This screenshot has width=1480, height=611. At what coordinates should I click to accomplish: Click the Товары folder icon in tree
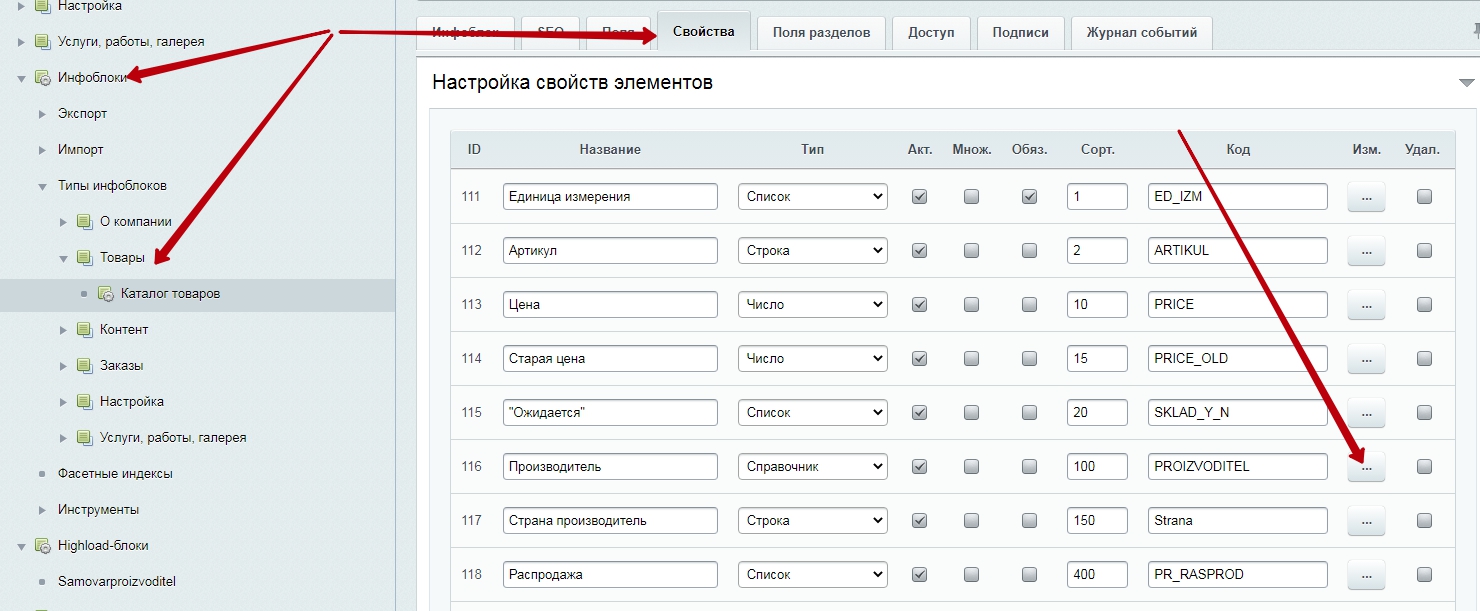coord(84,258)
